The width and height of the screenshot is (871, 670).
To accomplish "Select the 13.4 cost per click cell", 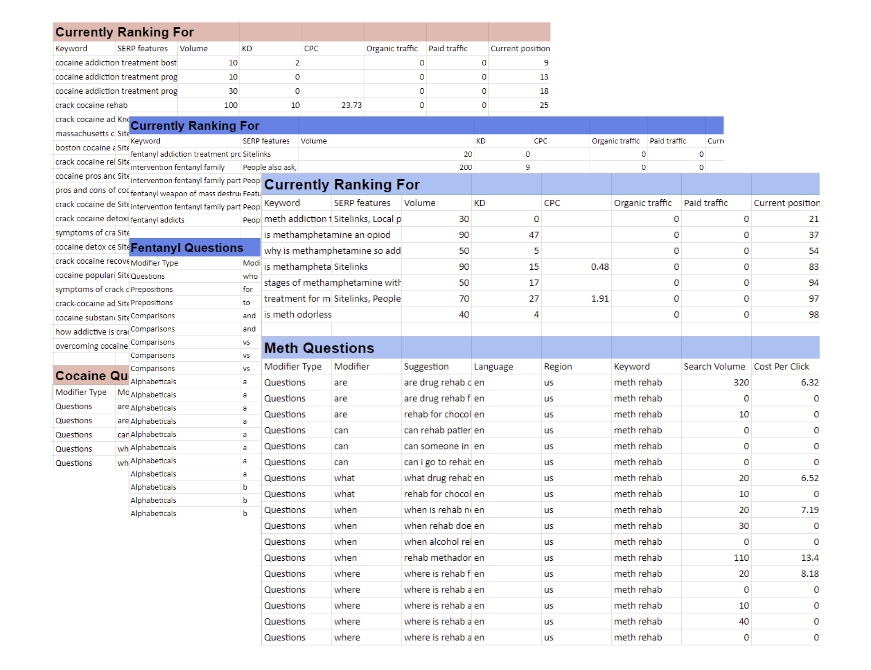I will tap(786, 558).
